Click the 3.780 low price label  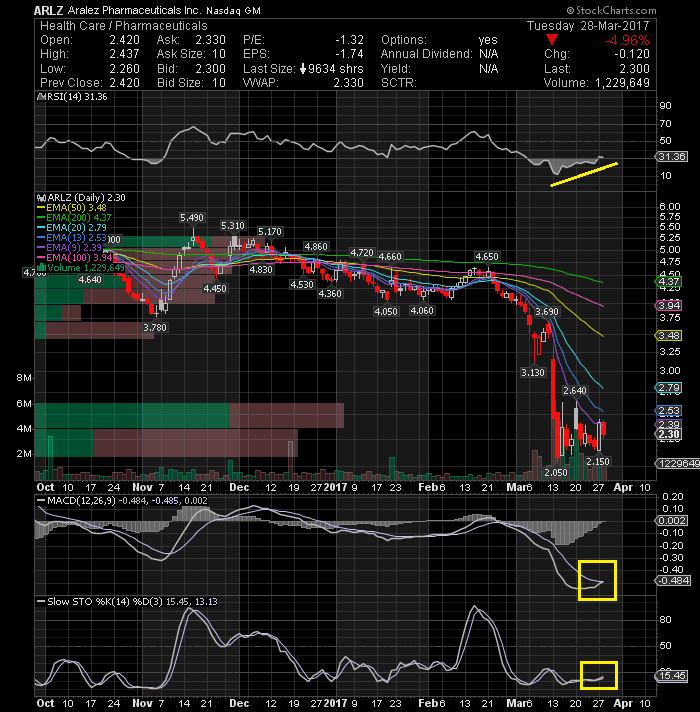pyautogui.click(x=155, y=327)
